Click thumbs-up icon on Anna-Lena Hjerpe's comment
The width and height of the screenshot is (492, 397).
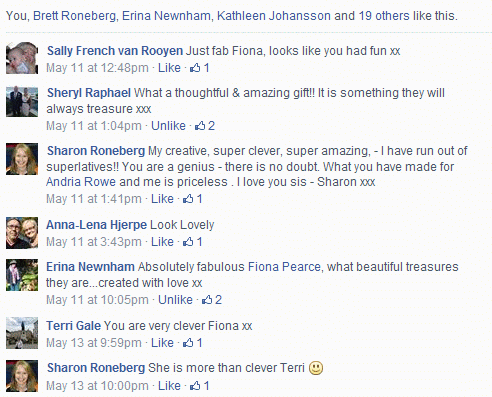tap(188, 242)
